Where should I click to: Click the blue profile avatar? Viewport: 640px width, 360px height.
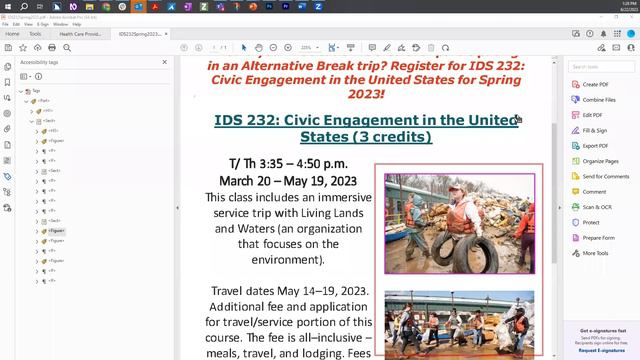[631, 34]
